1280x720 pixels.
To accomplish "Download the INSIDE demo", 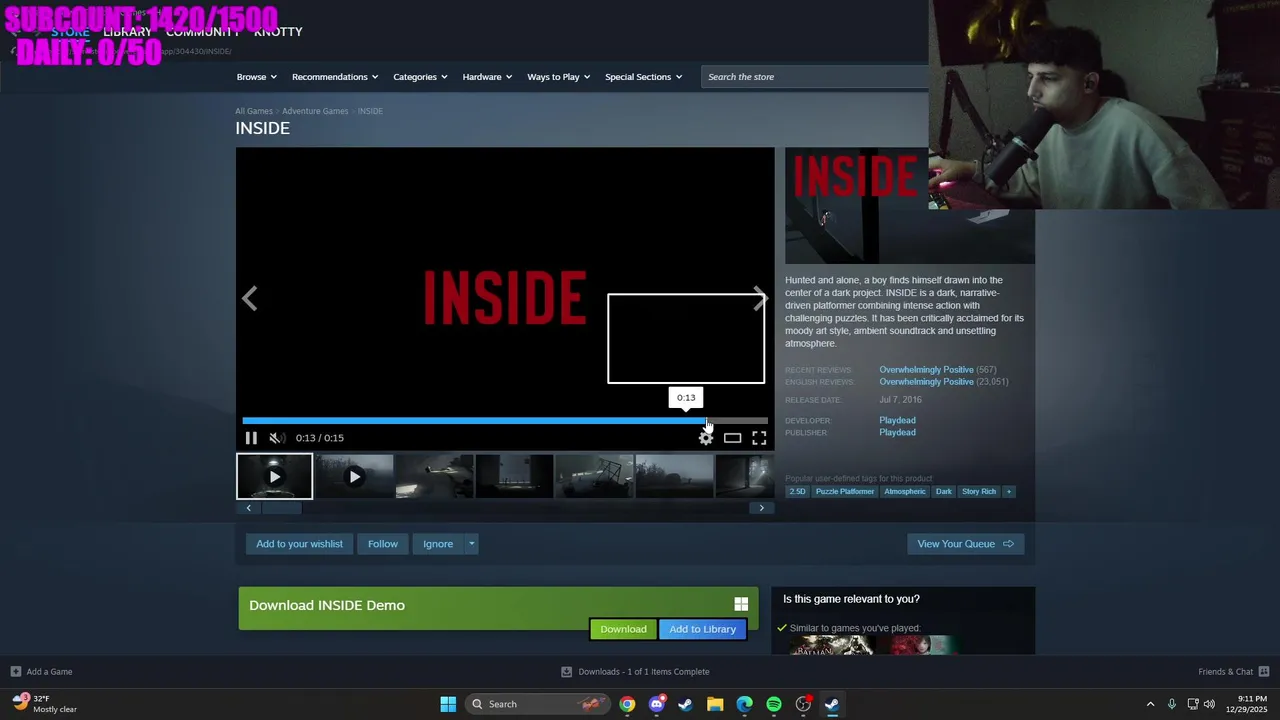I will coord(623,629).
